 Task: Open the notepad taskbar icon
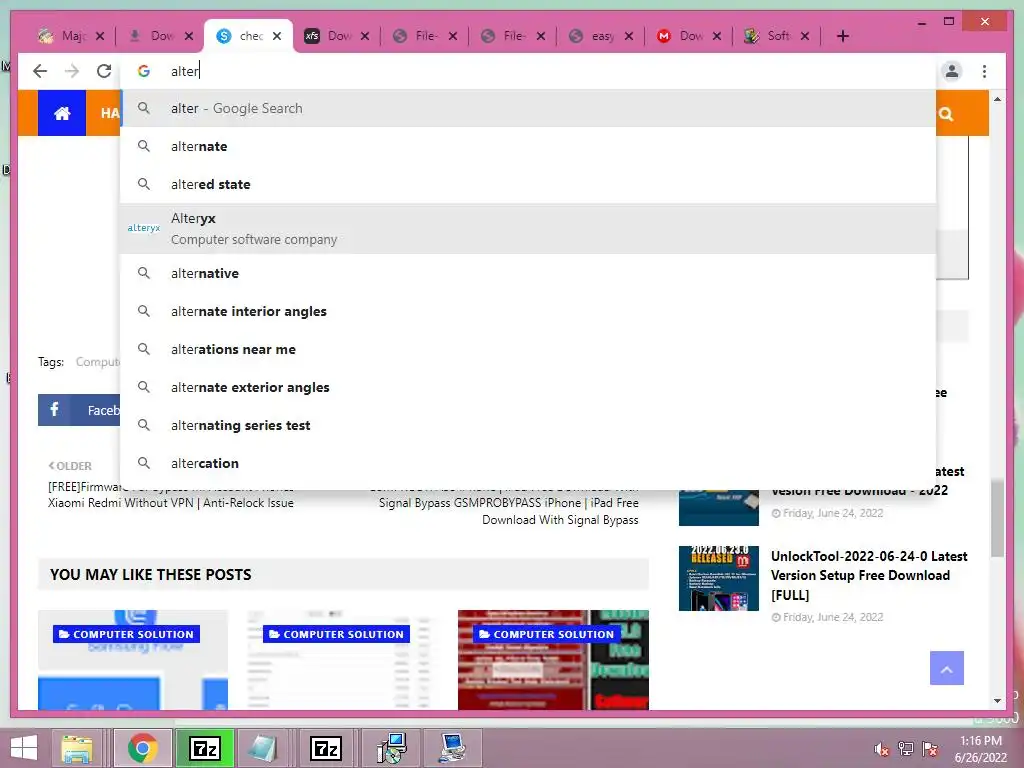263,748
